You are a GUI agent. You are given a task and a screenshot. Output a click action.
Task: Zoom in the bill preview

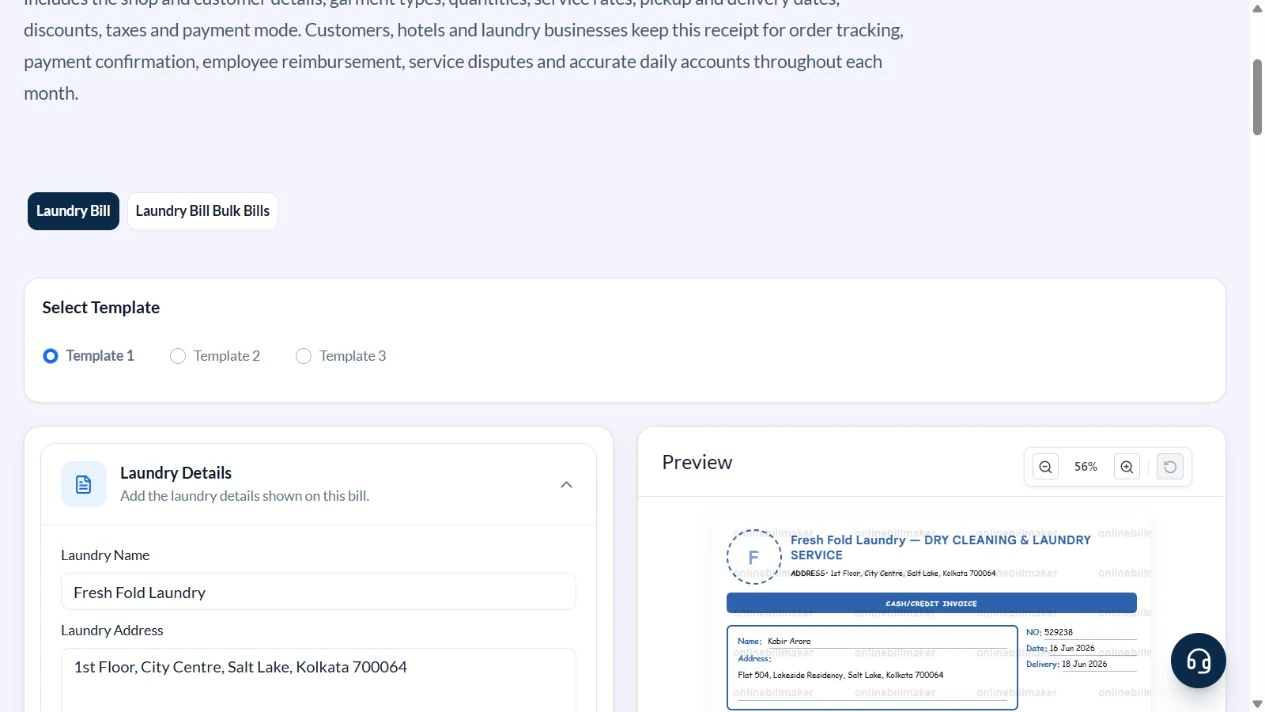coord(1127,467)
